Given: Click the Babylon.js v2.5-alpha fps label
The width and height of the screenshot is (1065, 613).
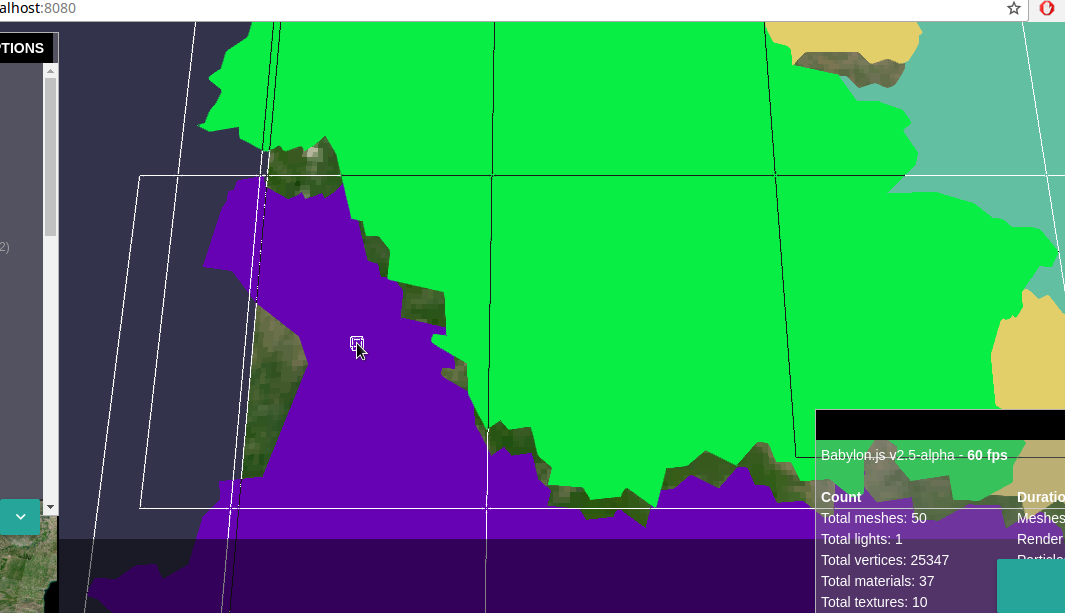Looking at the screenshot, I should click(x=913, y=455).
